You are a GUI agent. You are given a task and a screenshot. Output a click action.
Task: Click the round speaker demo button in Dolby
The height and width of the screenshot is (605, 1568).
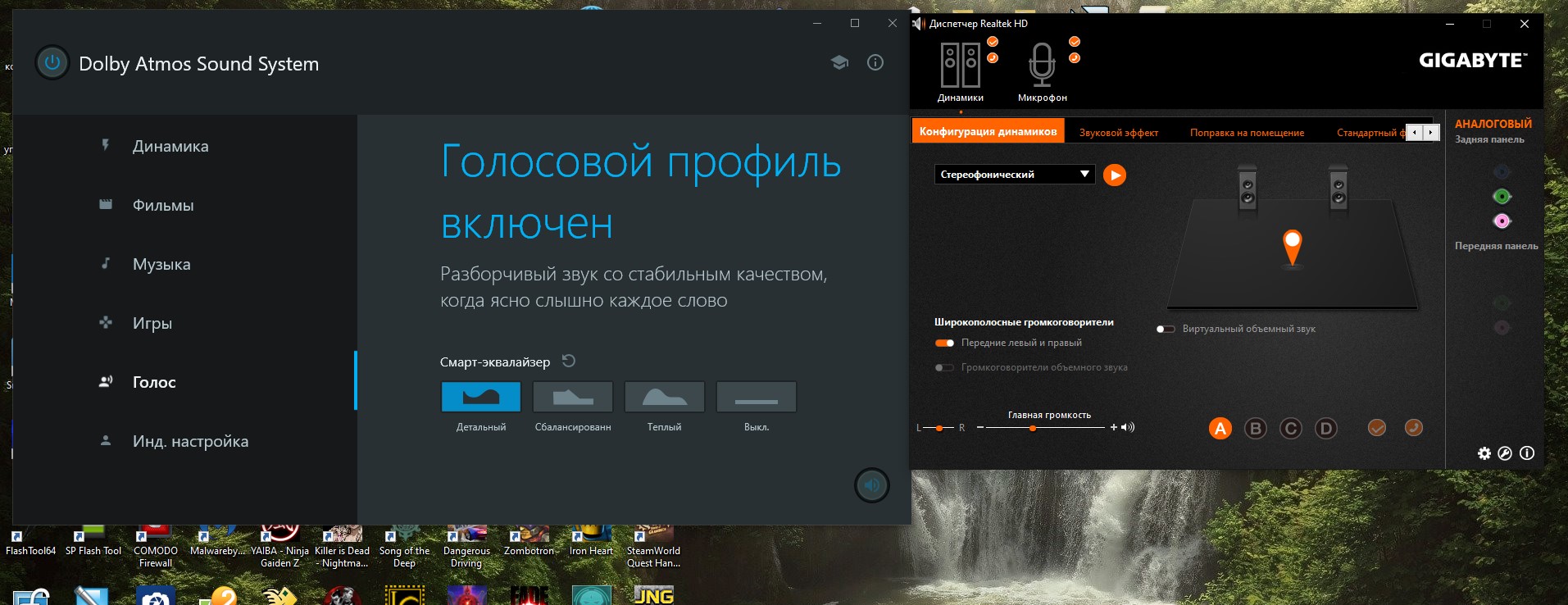(872, 485)
